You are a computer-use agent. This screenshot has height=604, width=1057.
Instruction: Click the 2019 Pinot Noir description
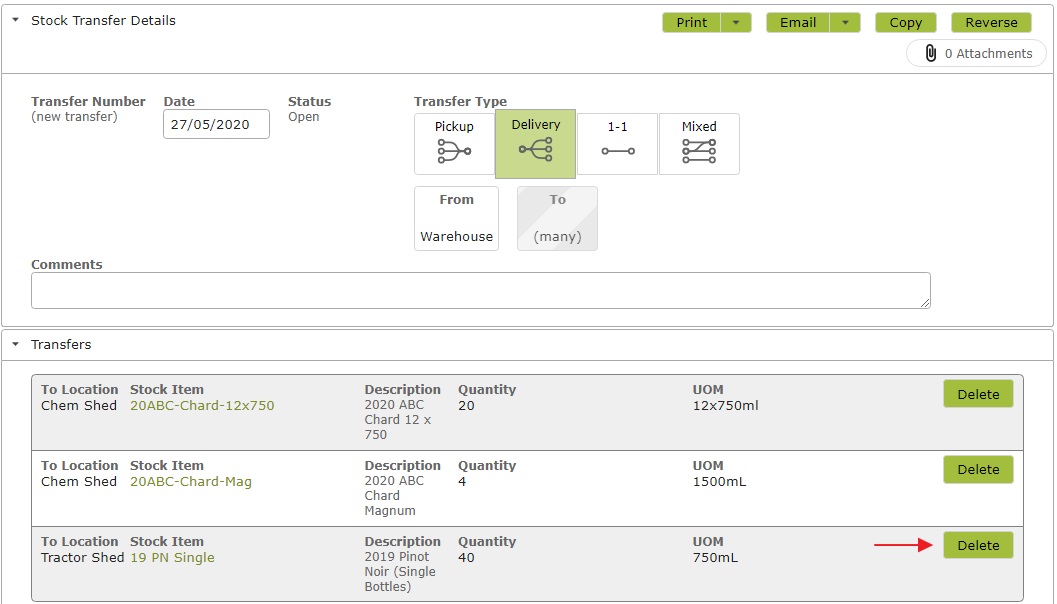400,572
